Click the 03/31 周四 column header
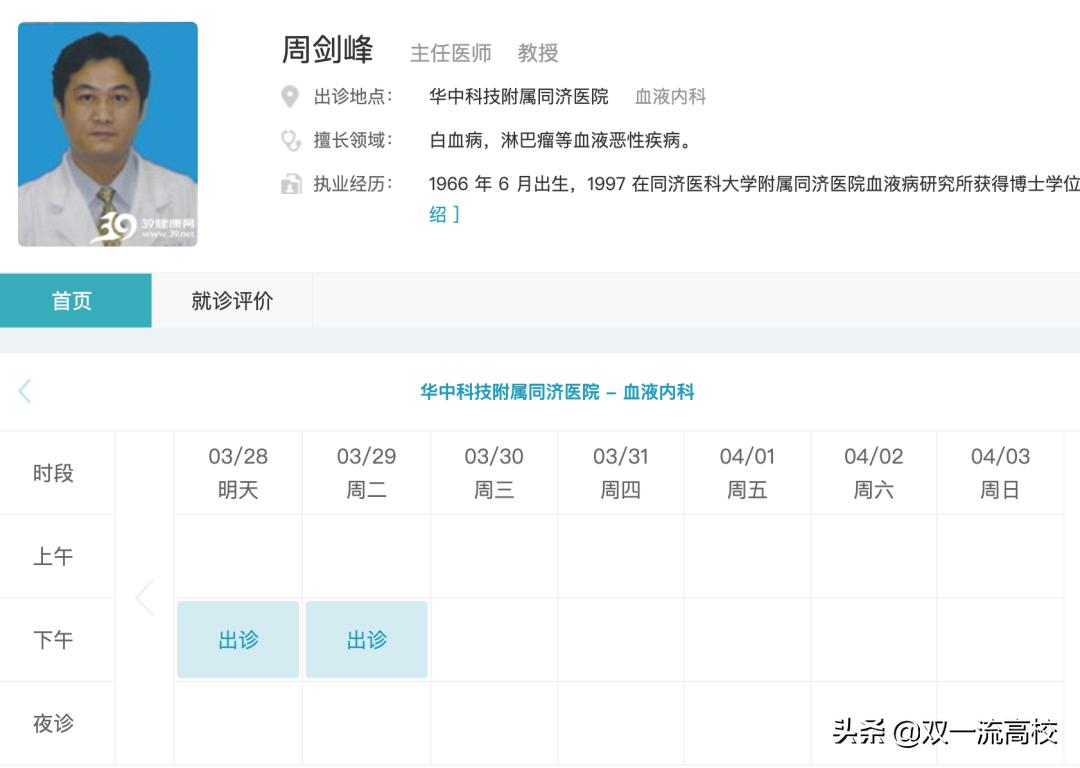This screenshot has height=768, width=1080. (621, 473)
